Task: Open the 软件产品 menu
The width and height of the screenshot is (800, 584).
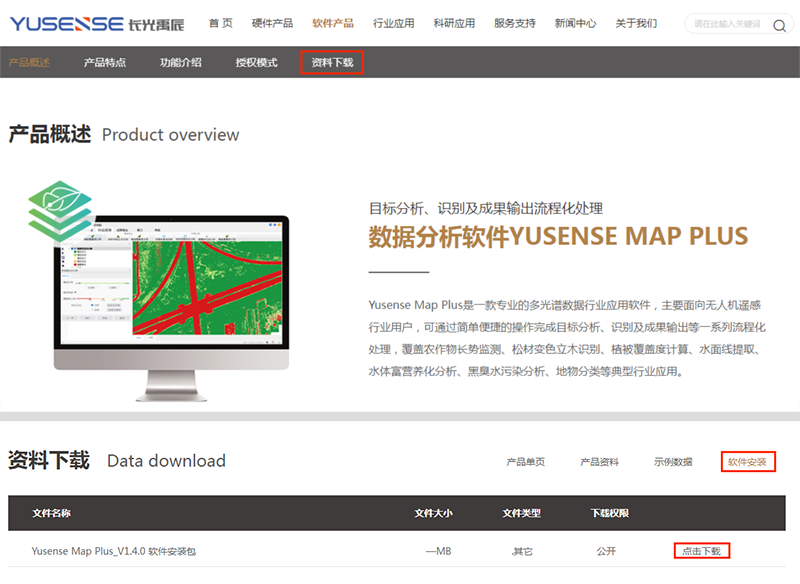Action: click(333, 23)
